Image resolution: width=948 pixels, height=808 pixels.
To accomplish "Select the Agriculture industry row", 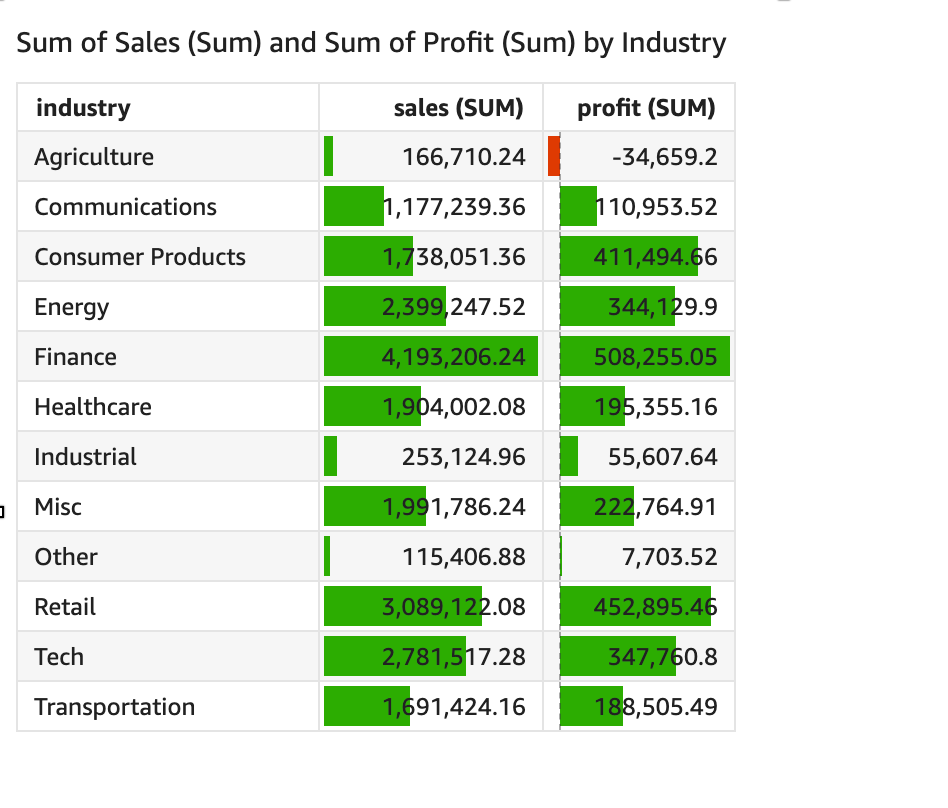I will pyautogui.click(x=94, y=157).
